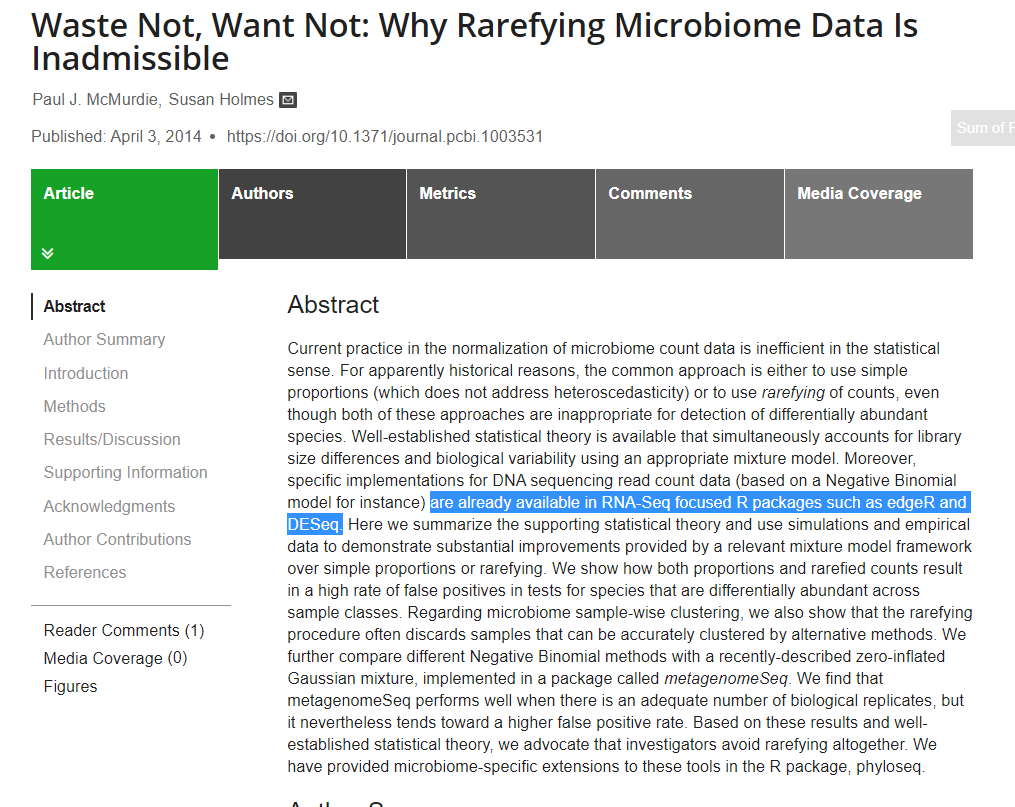This screenshot has width=1015, height=807.
Task: Expand the Article tab double chevron
Action: (48, 253)
